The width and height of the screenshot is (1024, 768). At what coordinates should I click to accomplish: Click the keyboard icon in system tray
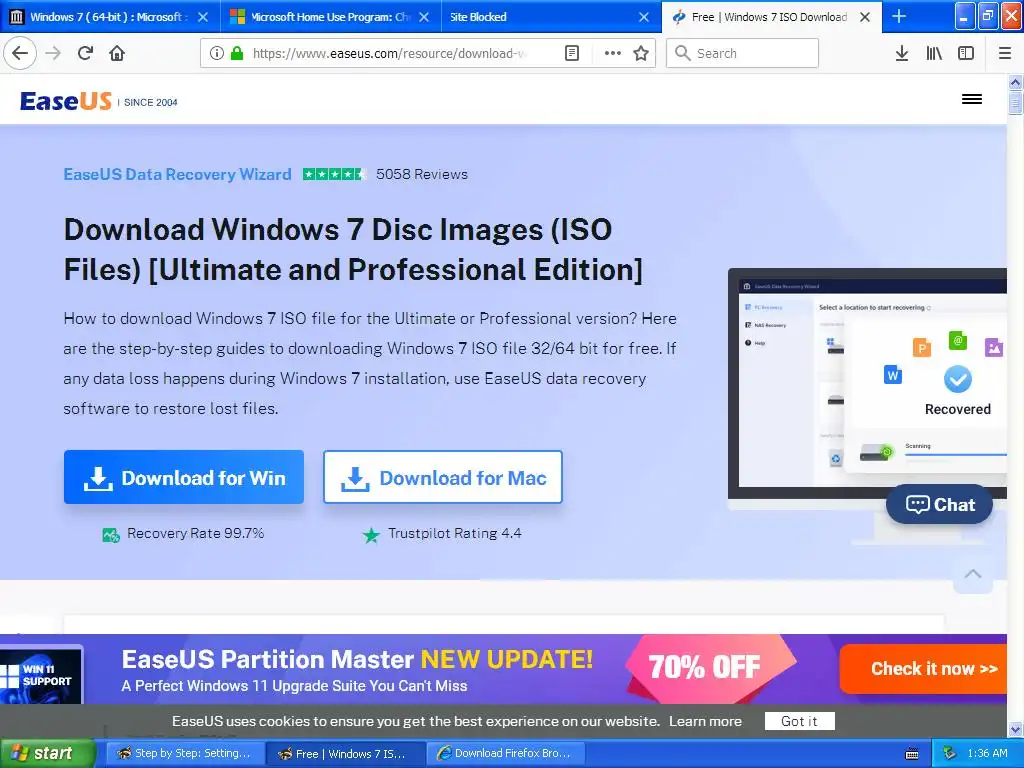click(912, 754)
